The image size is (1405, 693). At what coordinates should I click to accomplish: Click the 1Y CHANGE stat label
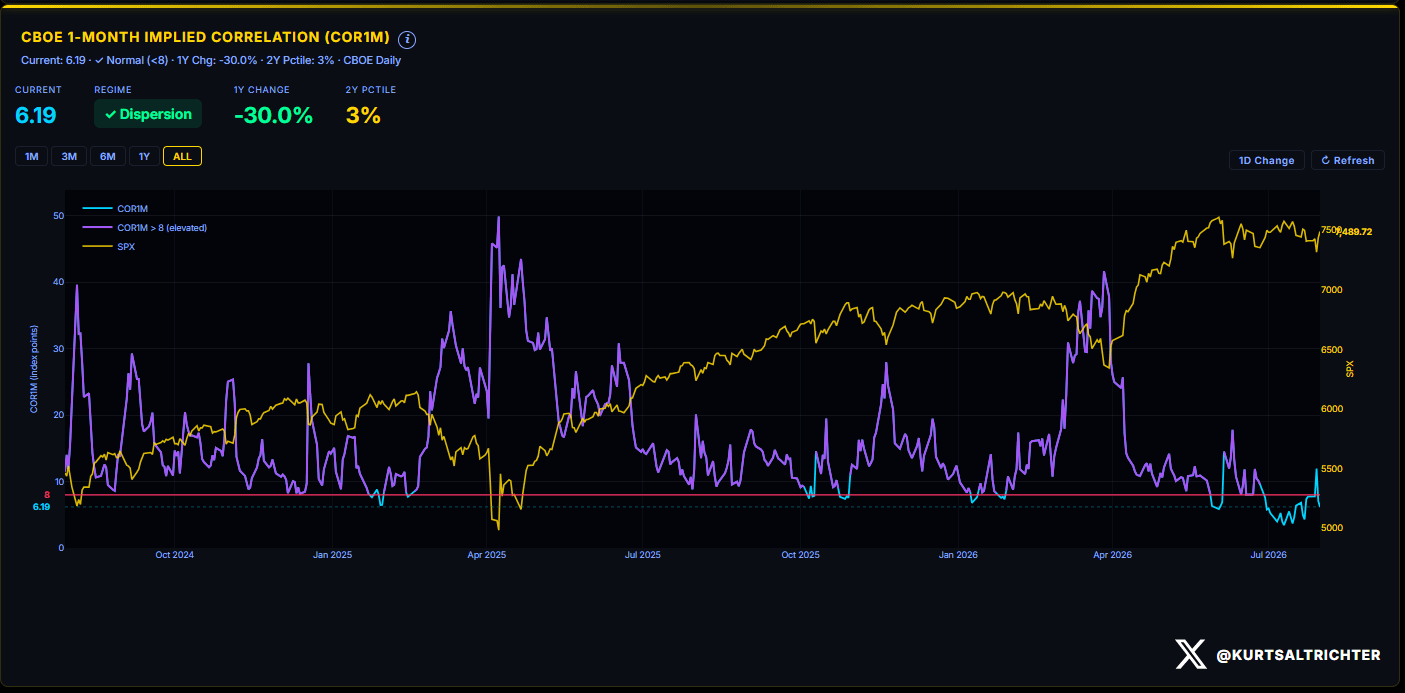(262, 90)
